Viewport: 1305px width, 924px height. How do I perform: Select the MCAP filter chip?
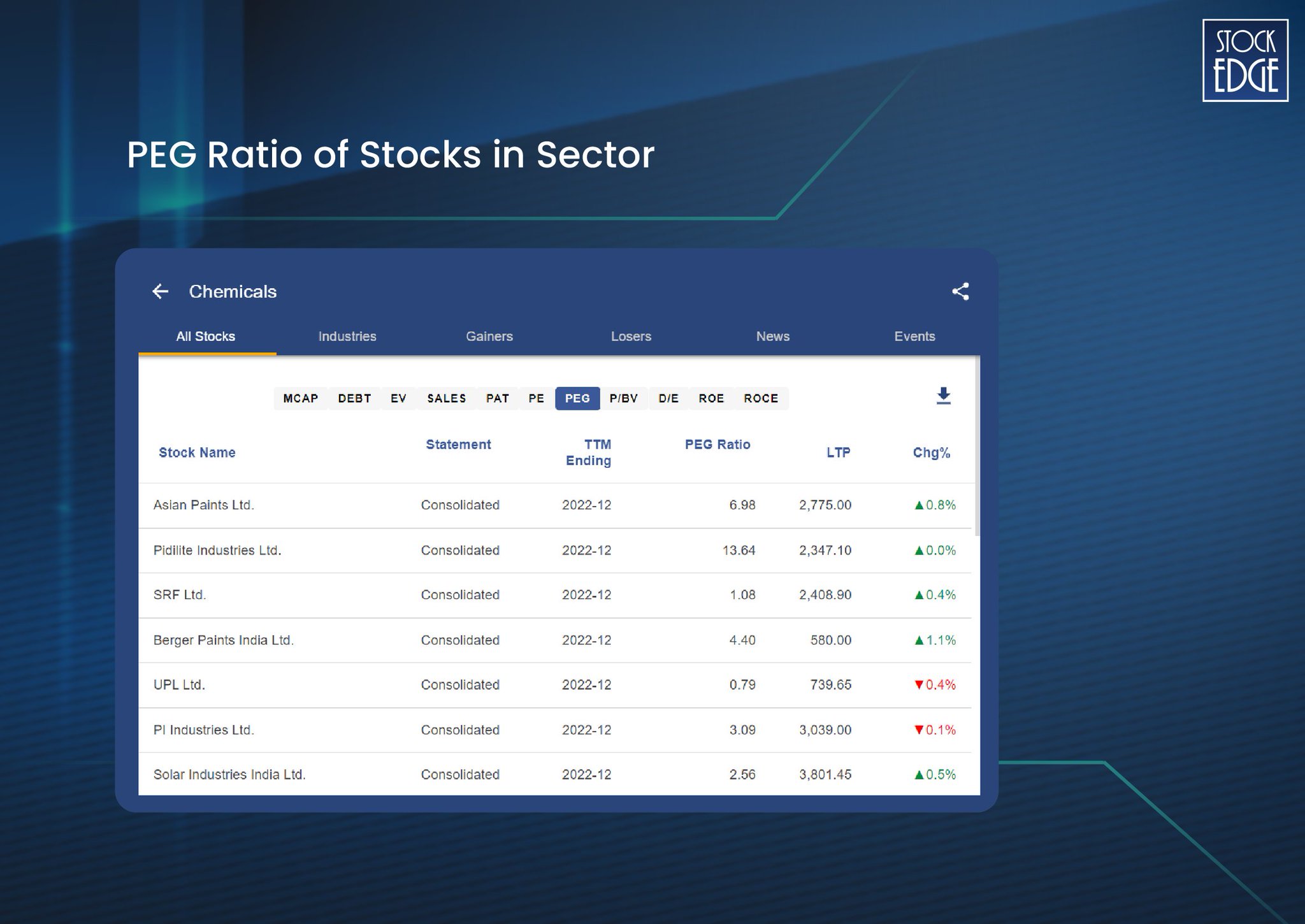(300, 398)
